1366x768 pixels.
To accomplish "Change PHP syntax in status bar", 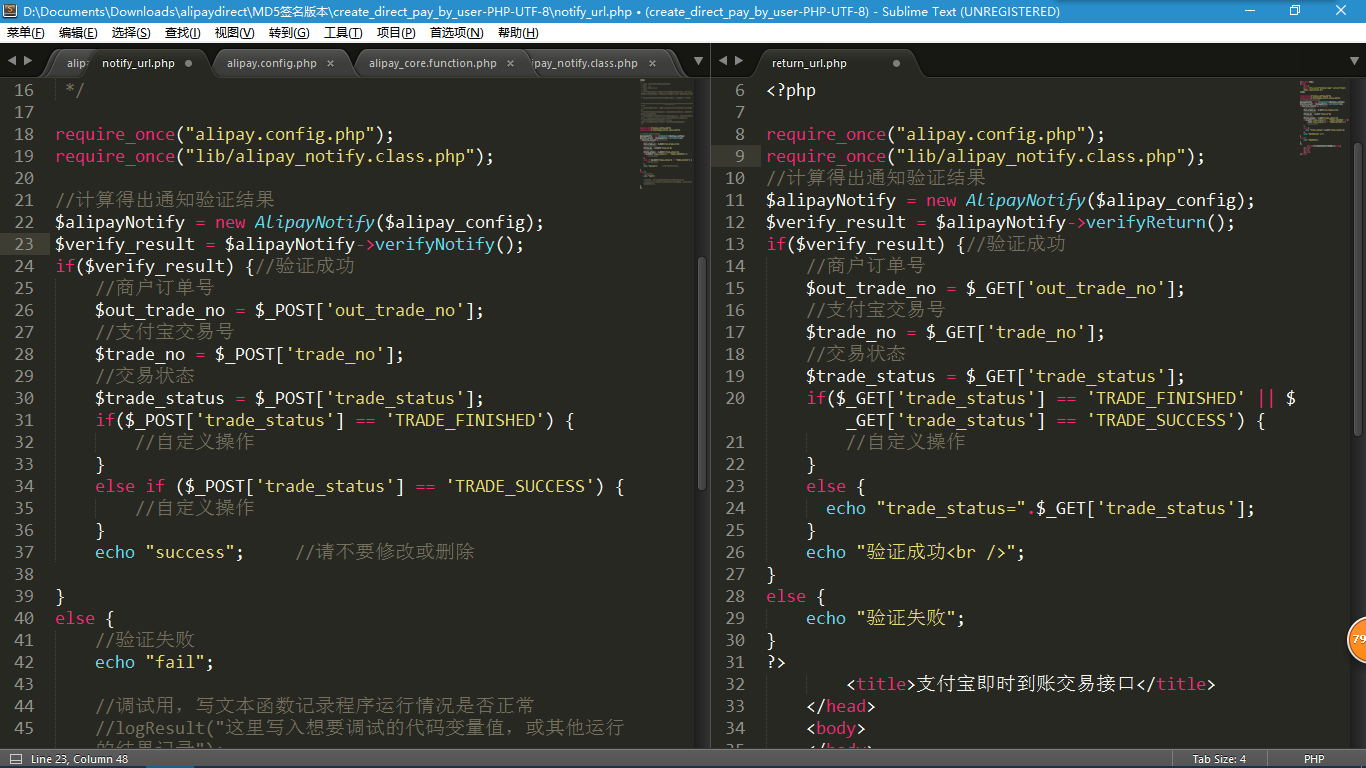I will coord(1314,759).
